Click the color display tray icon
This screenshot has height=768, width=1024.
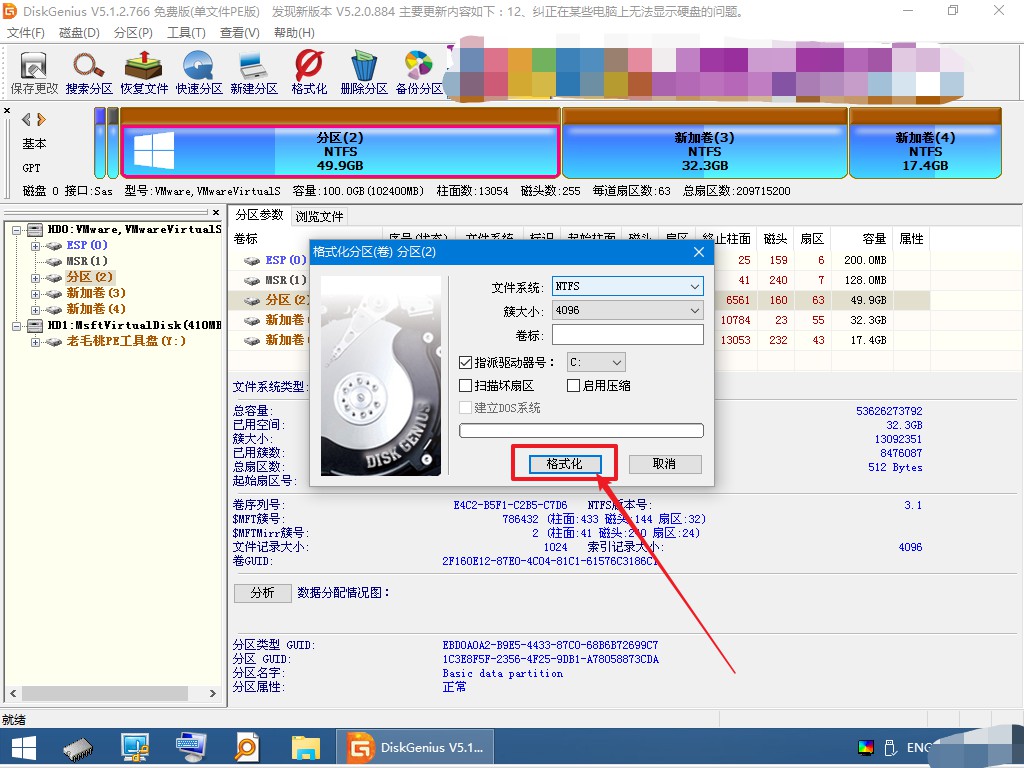[x=866, y=748]
